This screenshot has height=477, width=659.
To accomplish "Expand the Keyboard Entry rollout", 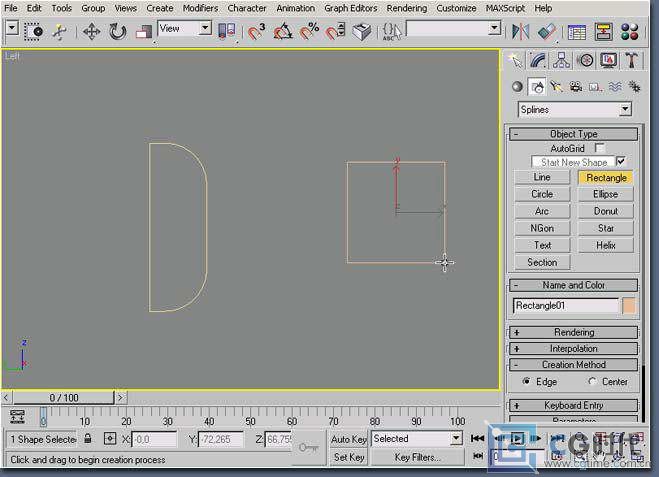I will [x=573, y=406].
